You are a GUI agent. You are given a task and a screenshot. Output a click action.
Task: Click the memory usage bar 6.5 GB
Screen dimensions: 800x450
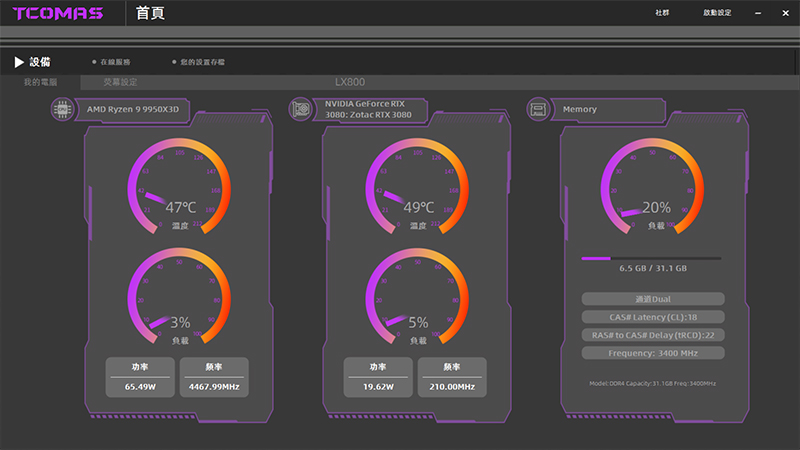tap(651, 258)
